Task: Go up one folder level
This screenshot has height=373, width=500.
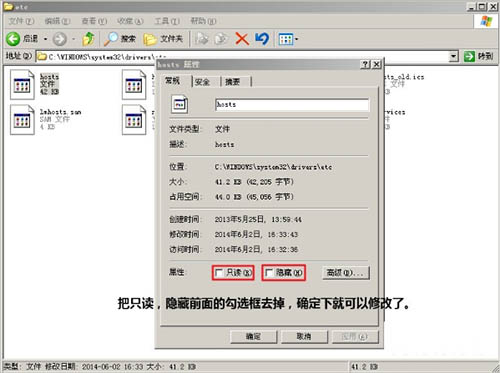Action: click(x=88, y=39)
